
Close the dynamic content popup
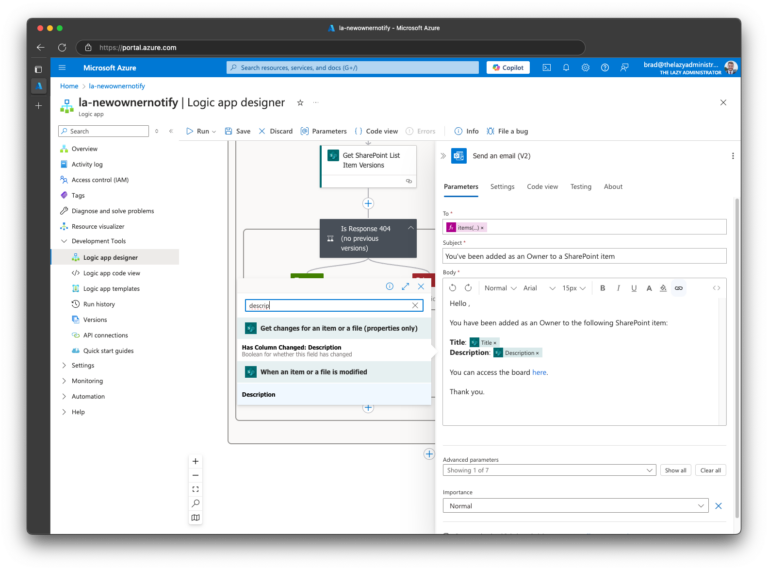point(421,287)
